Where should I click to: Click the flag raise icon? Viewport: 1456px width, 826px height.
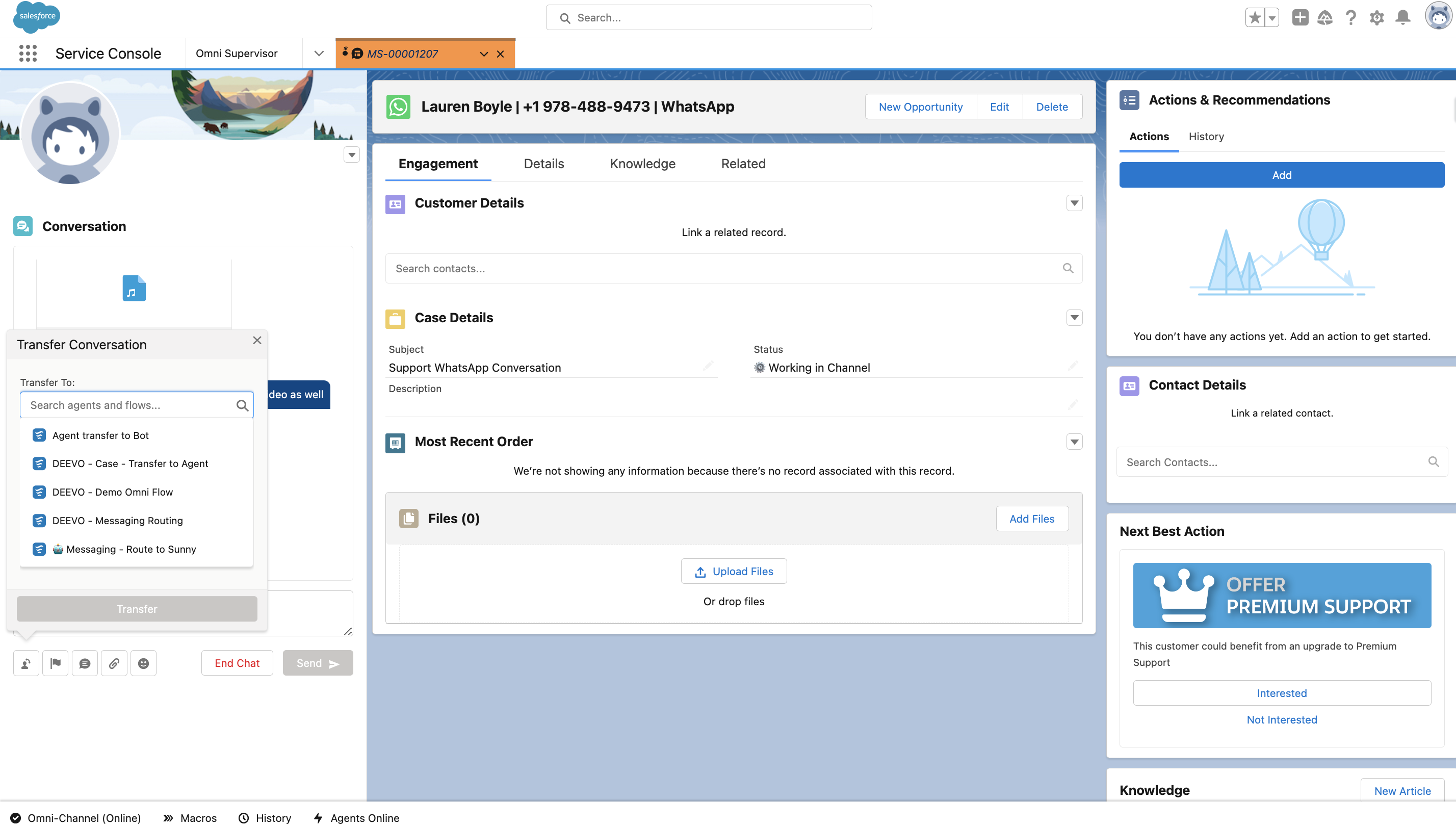tap(55, 663)
